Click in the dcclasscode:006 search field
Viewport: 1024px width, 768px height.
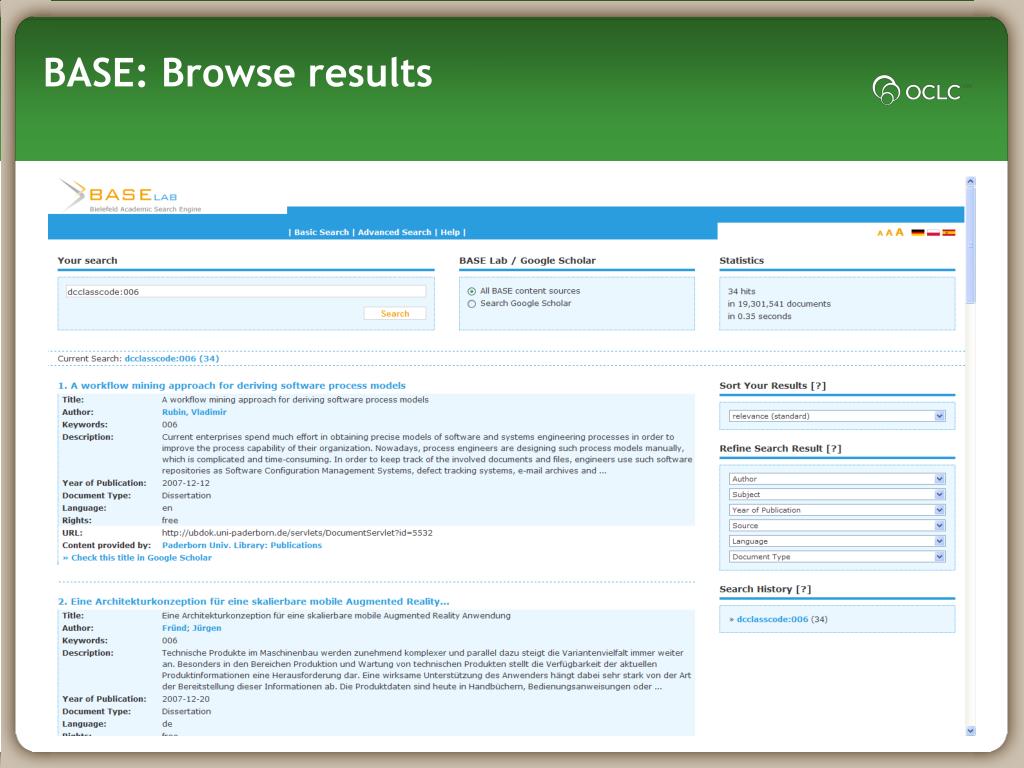click(x=246, y=292)
